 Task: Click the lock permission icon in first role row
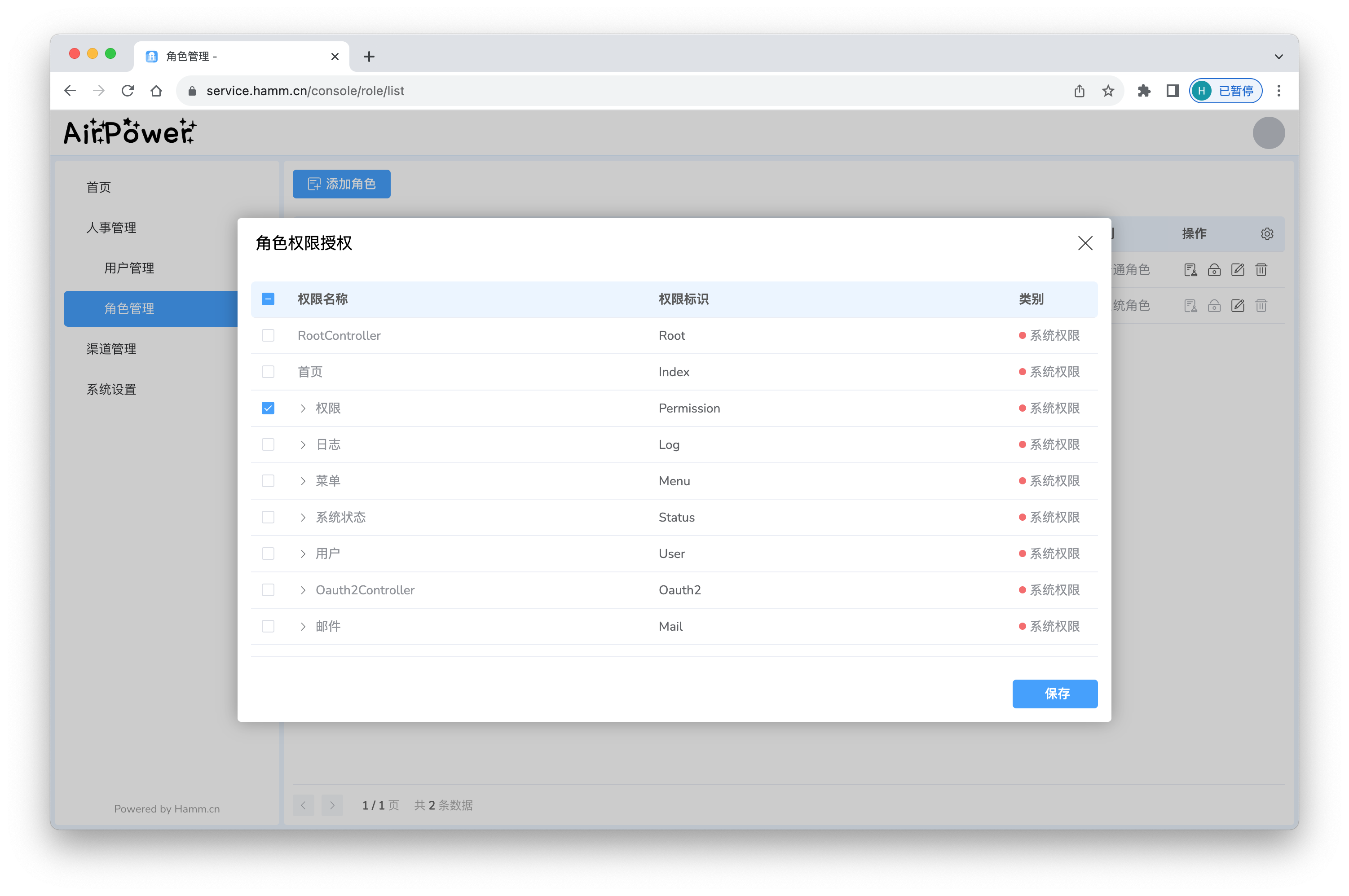tap(1214, 270)
